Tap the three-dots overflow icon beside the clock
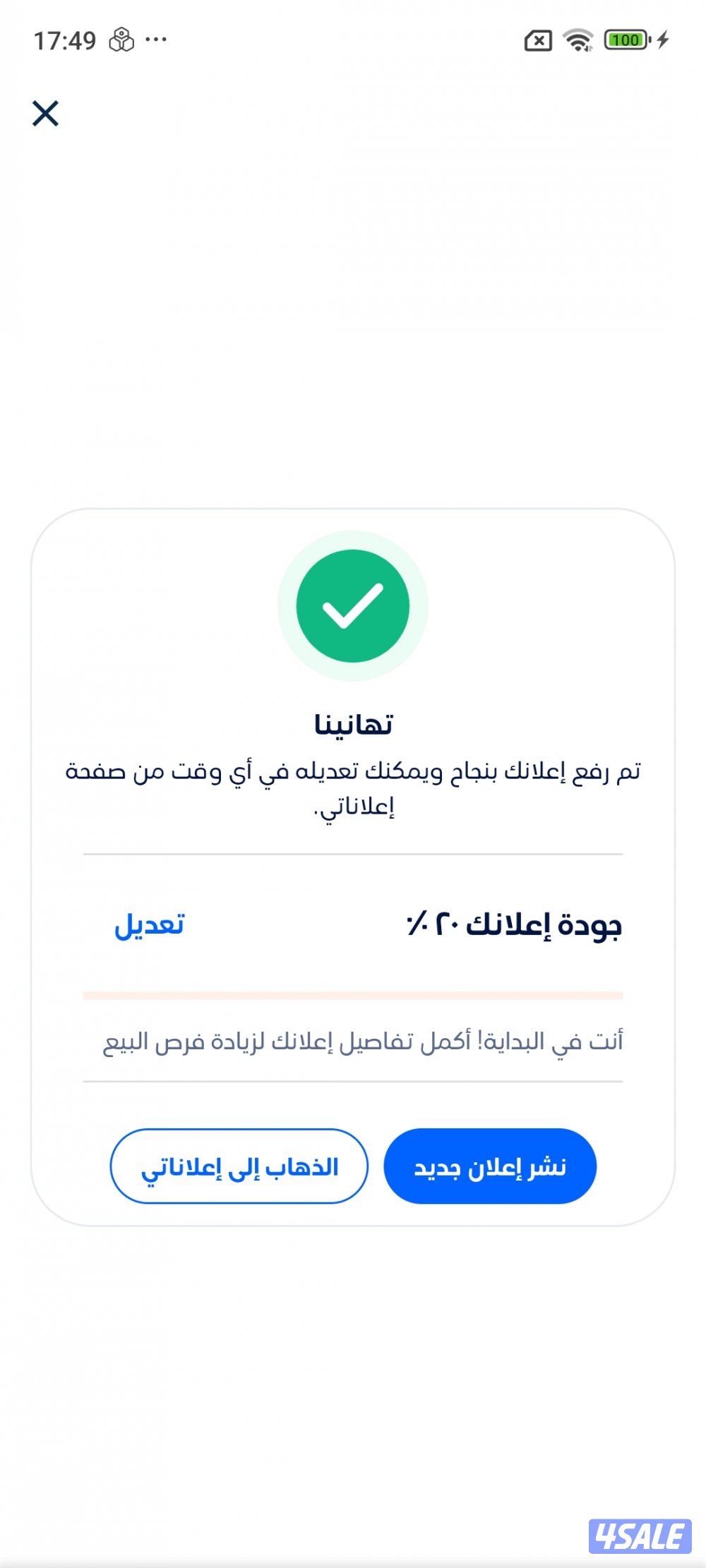Image resolution: width=706 pixels, height=1568 pixels. [x=156, y=40]
